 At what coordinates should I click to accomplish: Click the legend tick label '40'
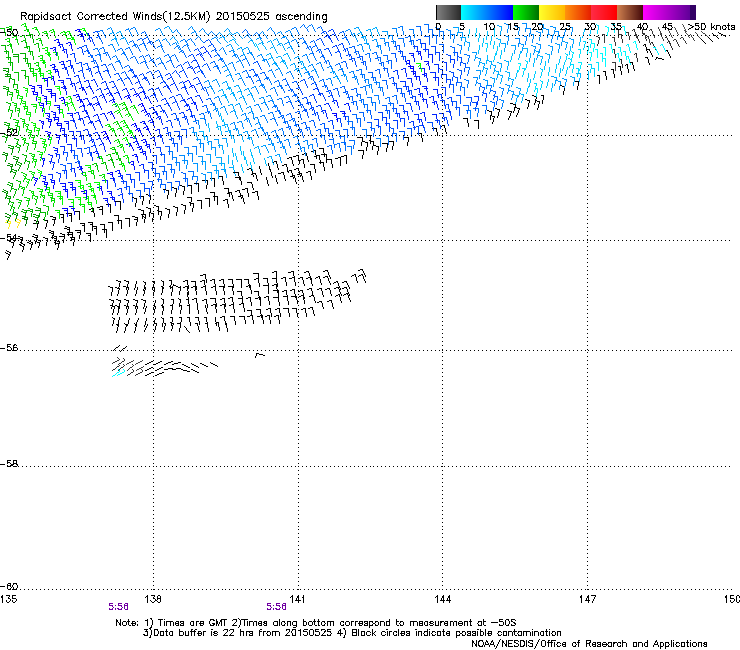pyautogui.click(x=642, y=26)
